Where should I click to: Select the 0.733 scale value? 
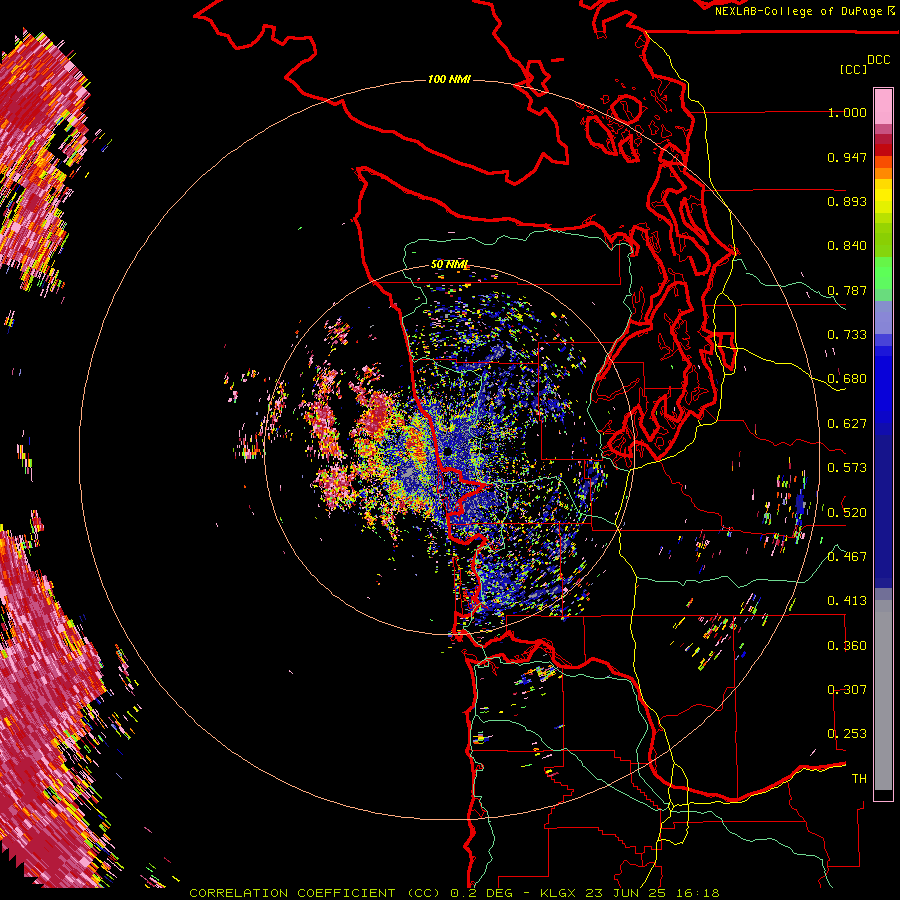point(847,335)
